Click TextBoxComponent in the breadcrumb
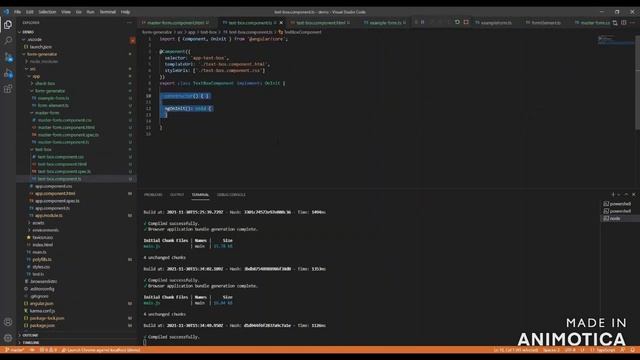The width and height of the screenshot is (640, 360). [x=302, y=32]
